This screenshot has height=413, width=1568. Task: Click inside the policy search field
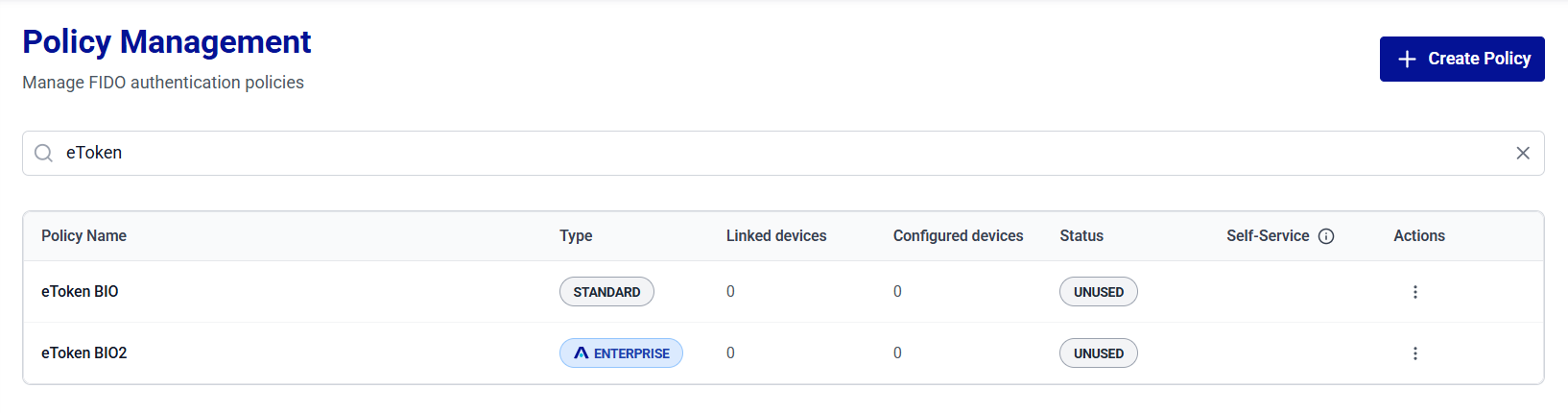tap(783, 153)
